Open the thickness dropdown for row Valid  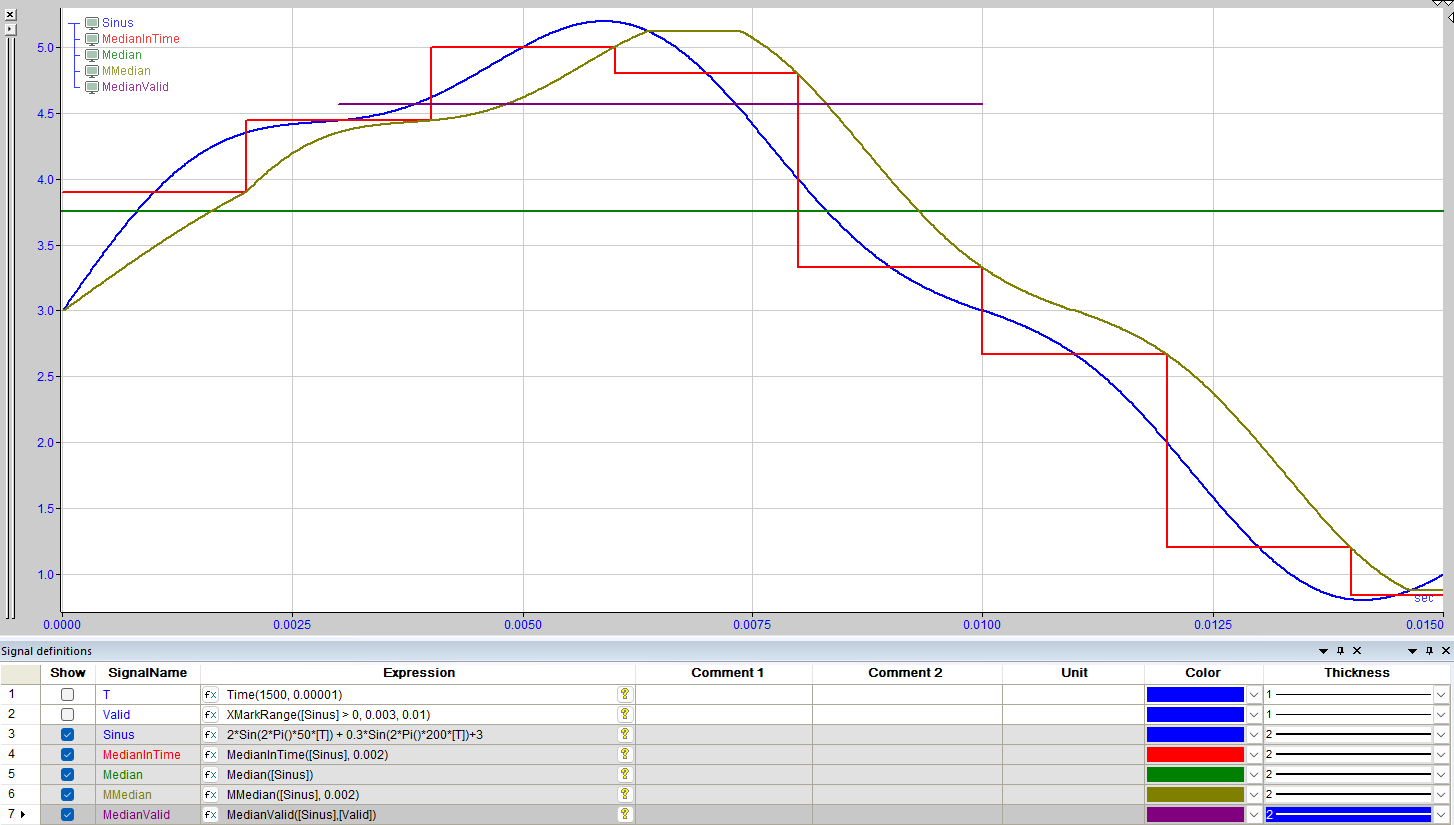(x=1441, y=714)
